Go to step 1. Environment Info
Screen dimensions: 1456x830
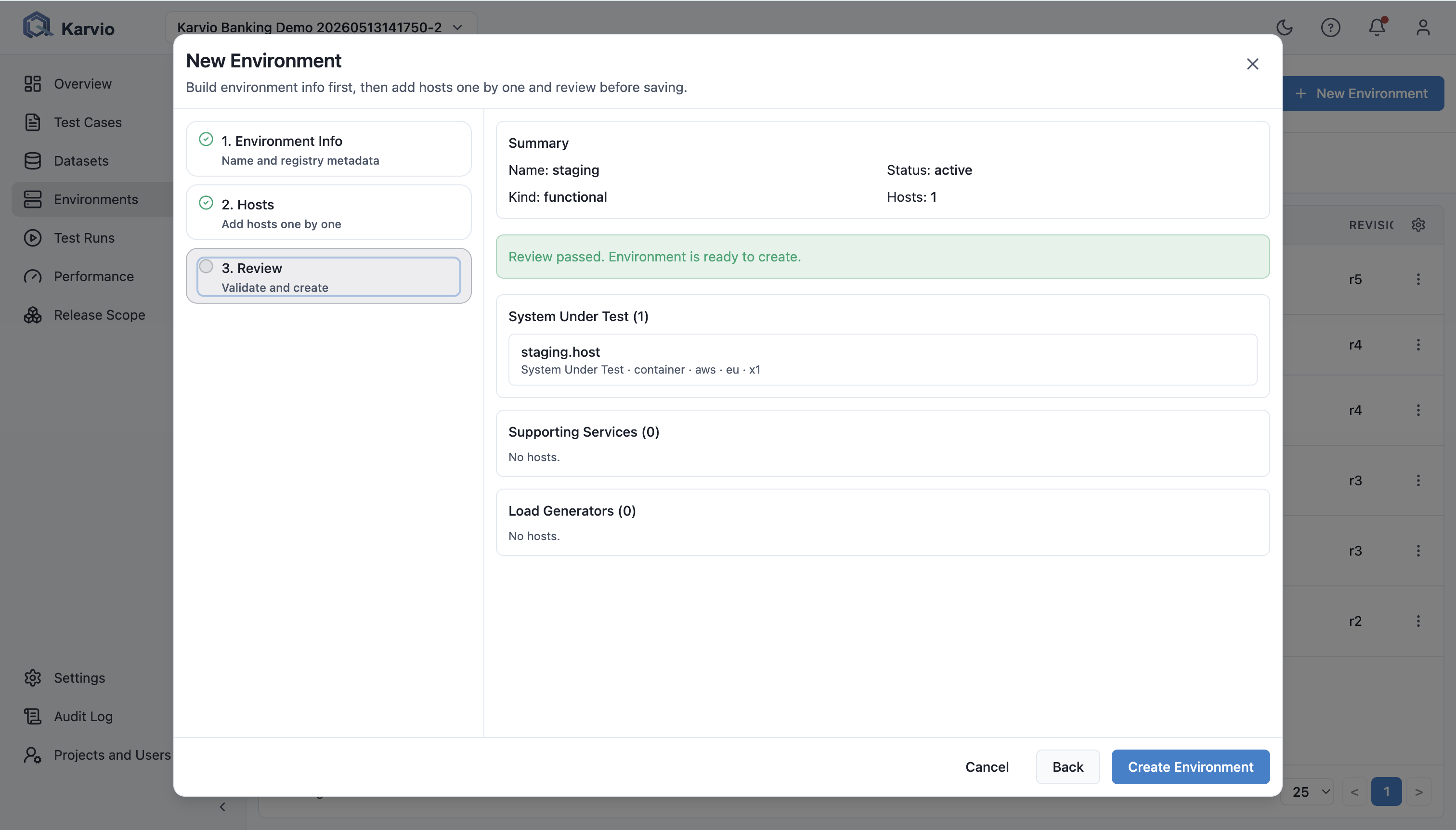point(328,149)
